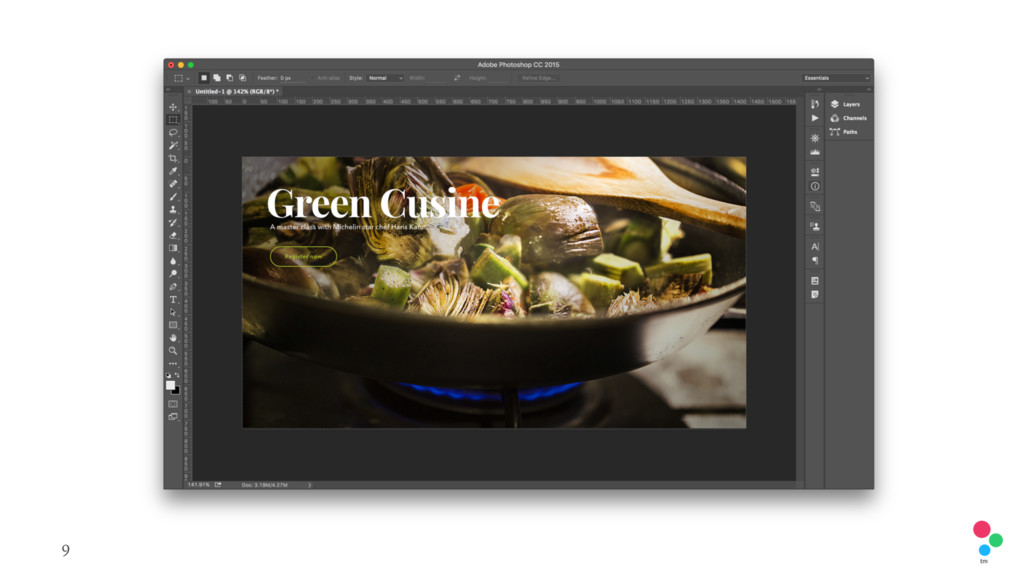Open the Actions panel play icon
1024x576 pixels.
point(815,118)
